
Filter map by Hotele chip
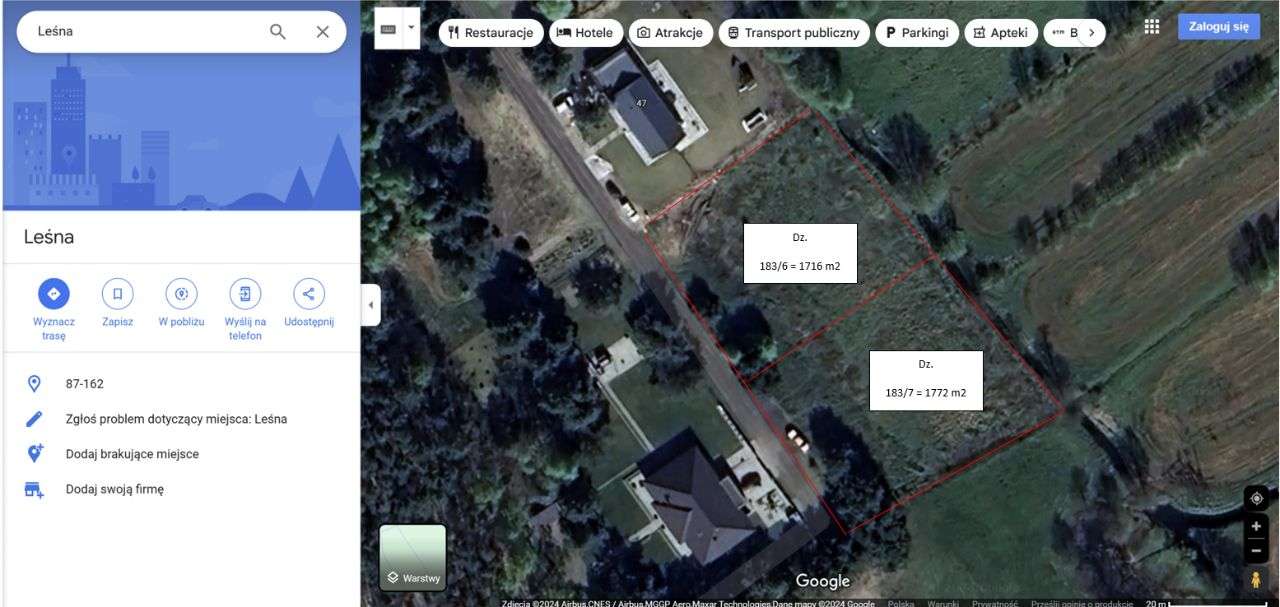586,33
